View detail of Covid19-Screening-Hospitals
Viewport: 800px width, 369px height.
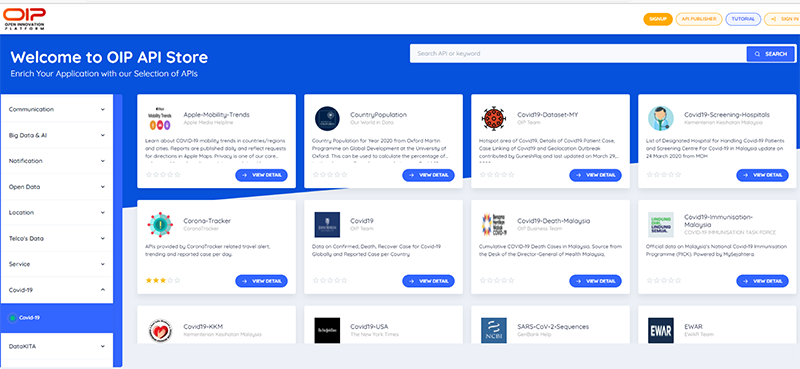pyautogui.click(x=762, y=175)
